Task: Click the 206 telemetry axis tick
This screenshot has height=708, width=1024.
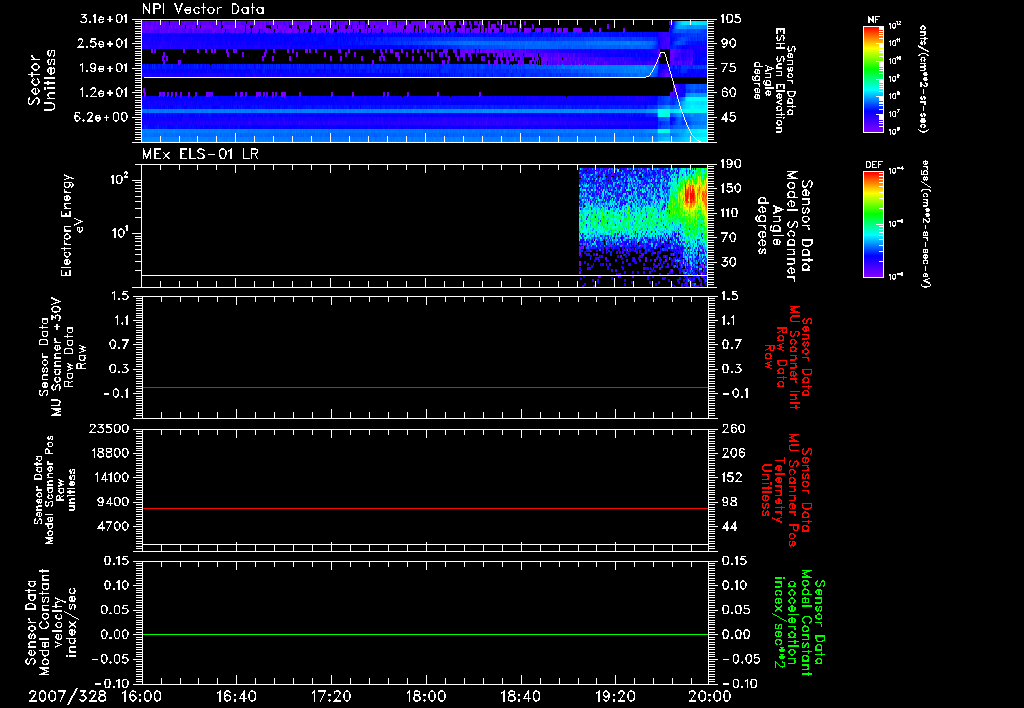Action: click(x=731, y=453)
